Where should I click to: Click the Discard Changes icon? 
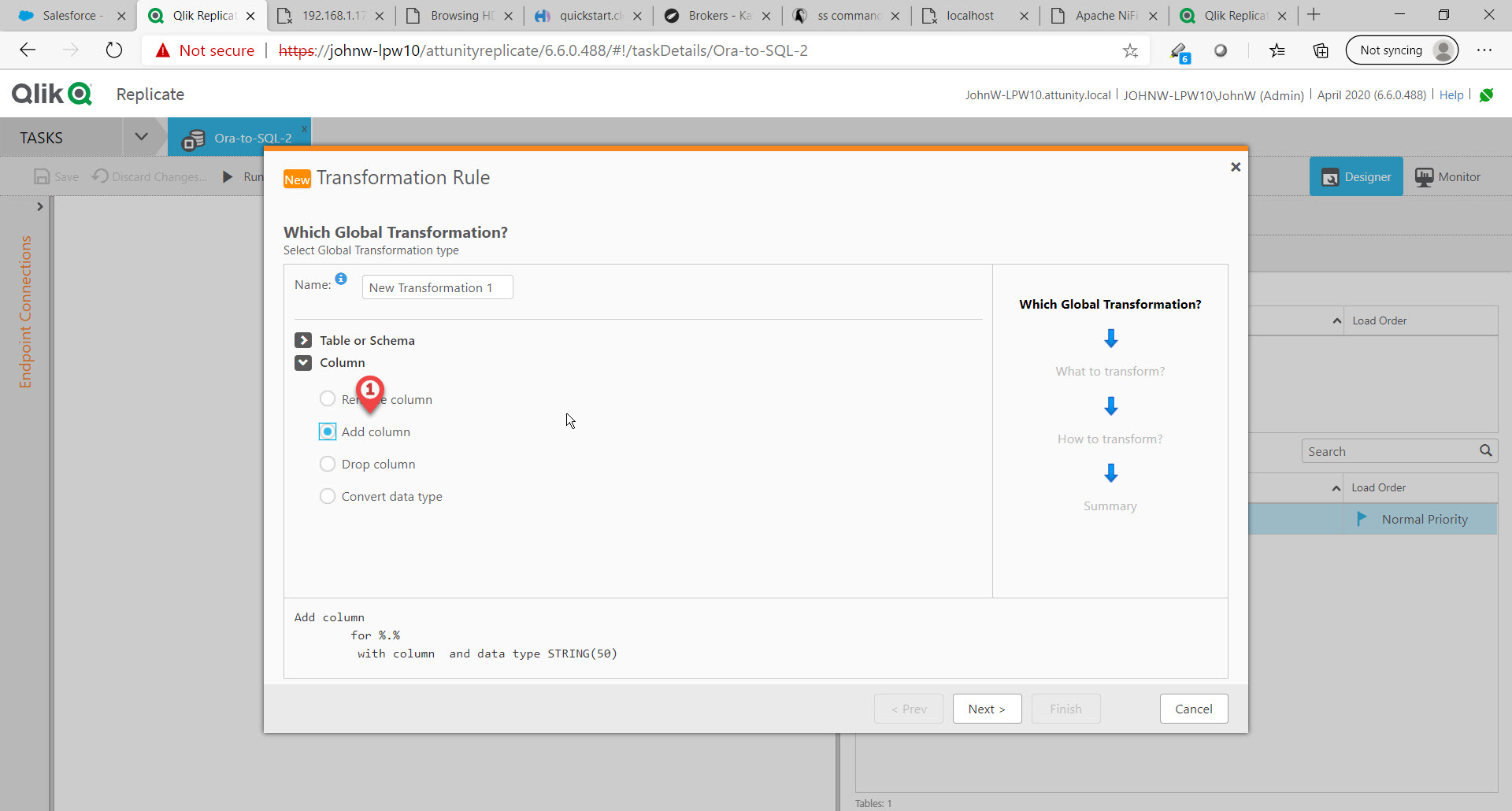tap(100, 176)
